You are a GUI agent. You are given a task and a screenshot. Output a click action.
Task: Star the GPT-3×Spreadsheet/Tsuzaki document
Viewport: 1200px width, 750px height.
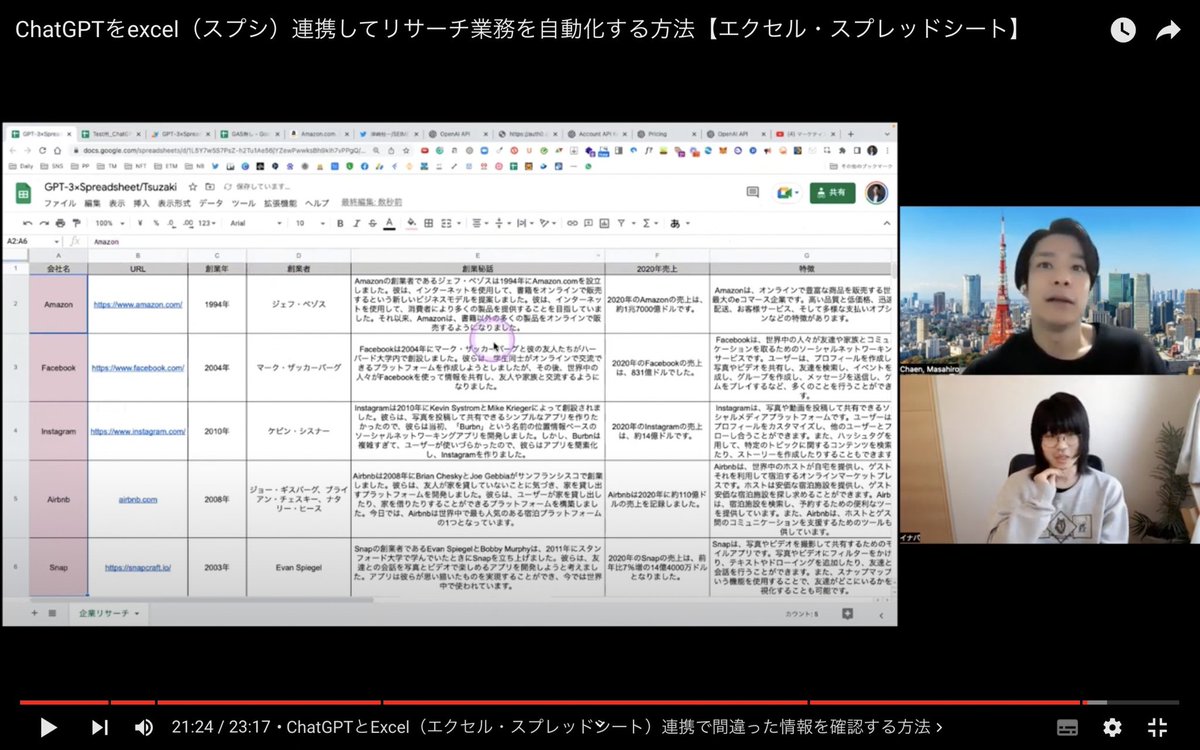point(193,187)
